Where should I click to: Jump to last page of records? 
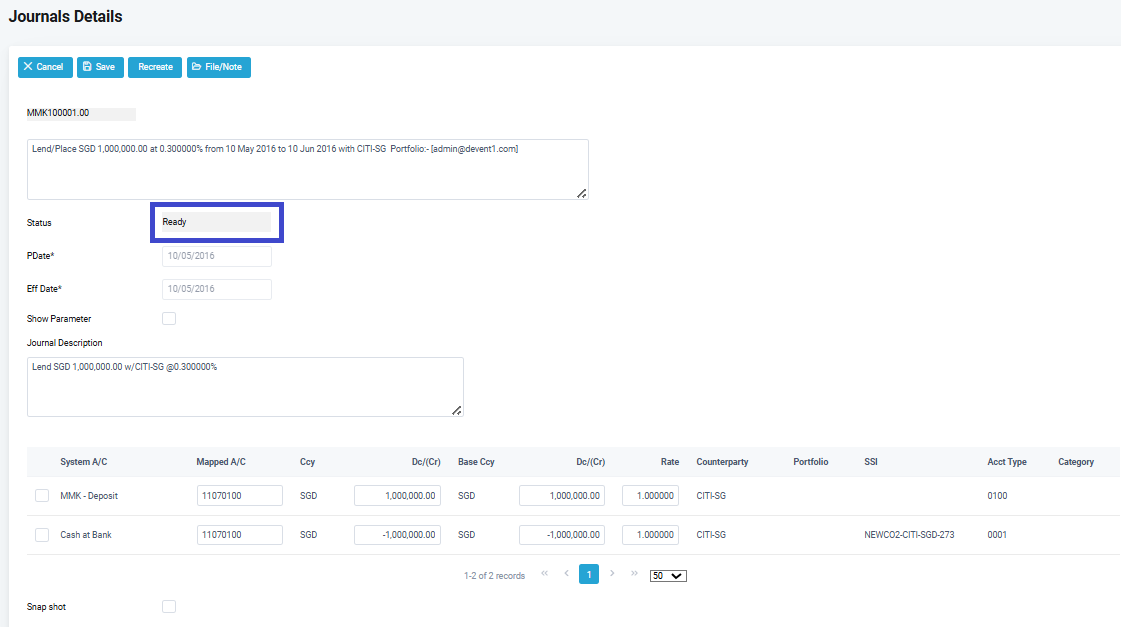click(634, 574)
